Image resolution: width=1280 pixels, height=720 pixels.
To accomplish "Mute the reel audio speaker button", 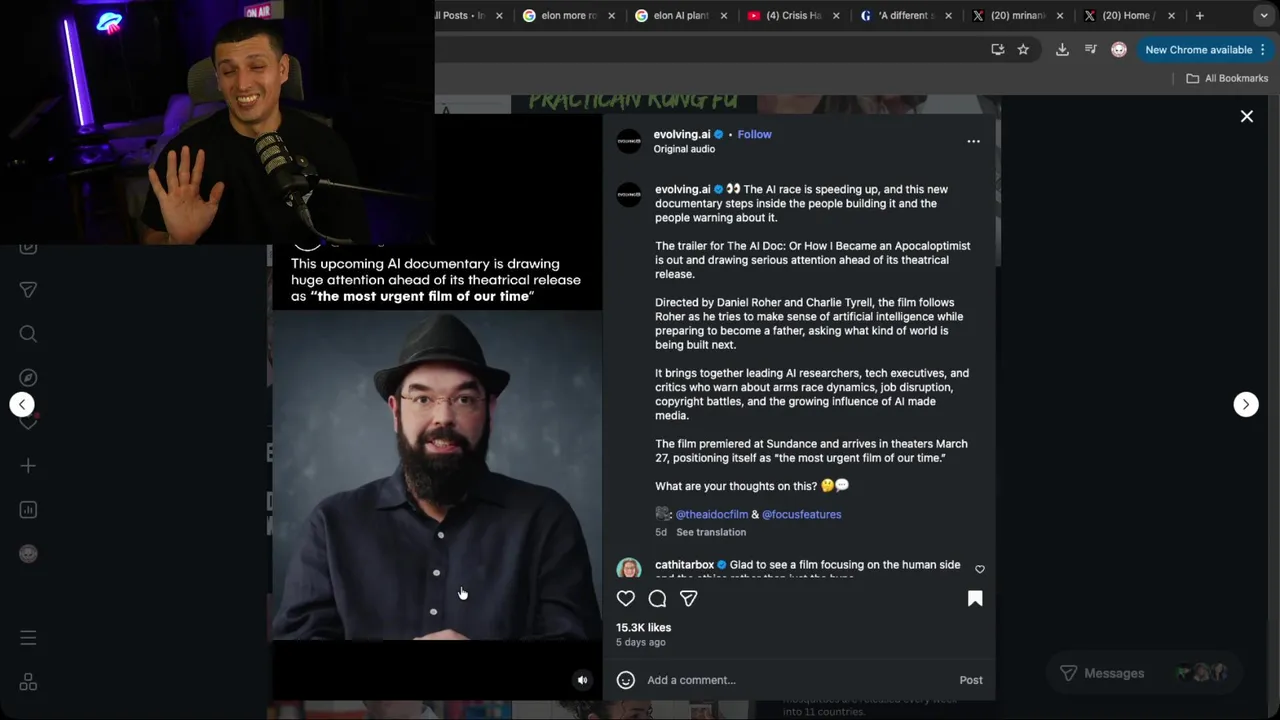I will click(x=582, y=680).
